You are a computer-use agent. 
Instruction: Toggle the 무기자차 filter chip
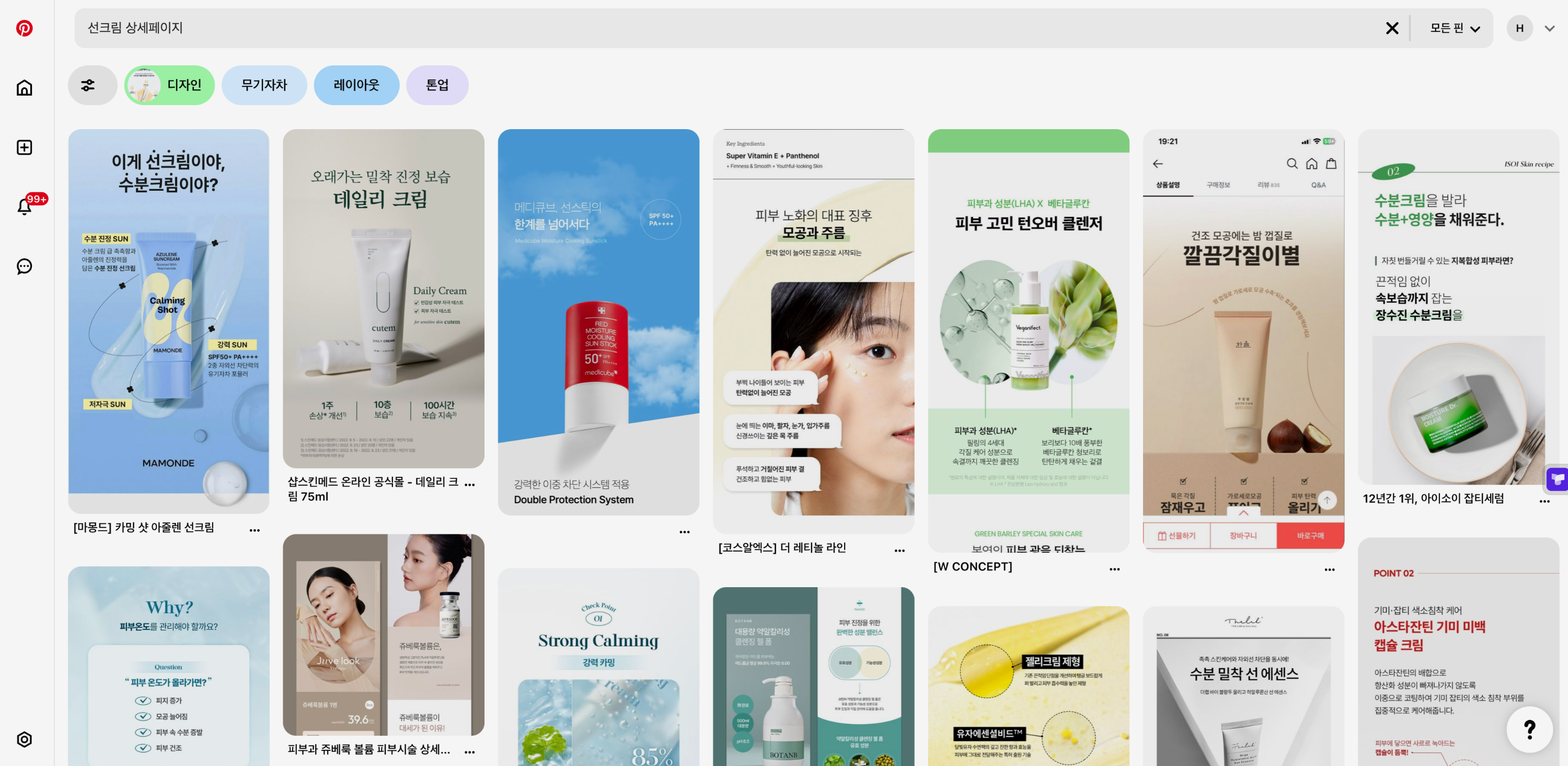click(264, 85)
